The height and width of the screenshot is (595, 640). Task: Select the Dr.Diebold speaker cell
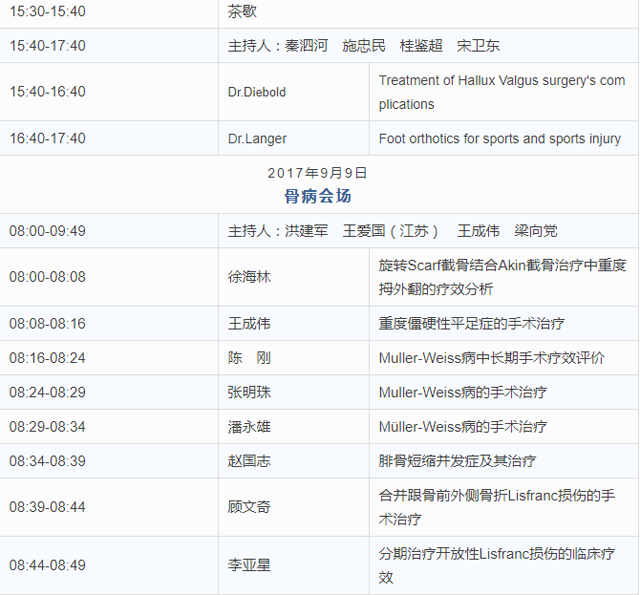pos(256,92)
